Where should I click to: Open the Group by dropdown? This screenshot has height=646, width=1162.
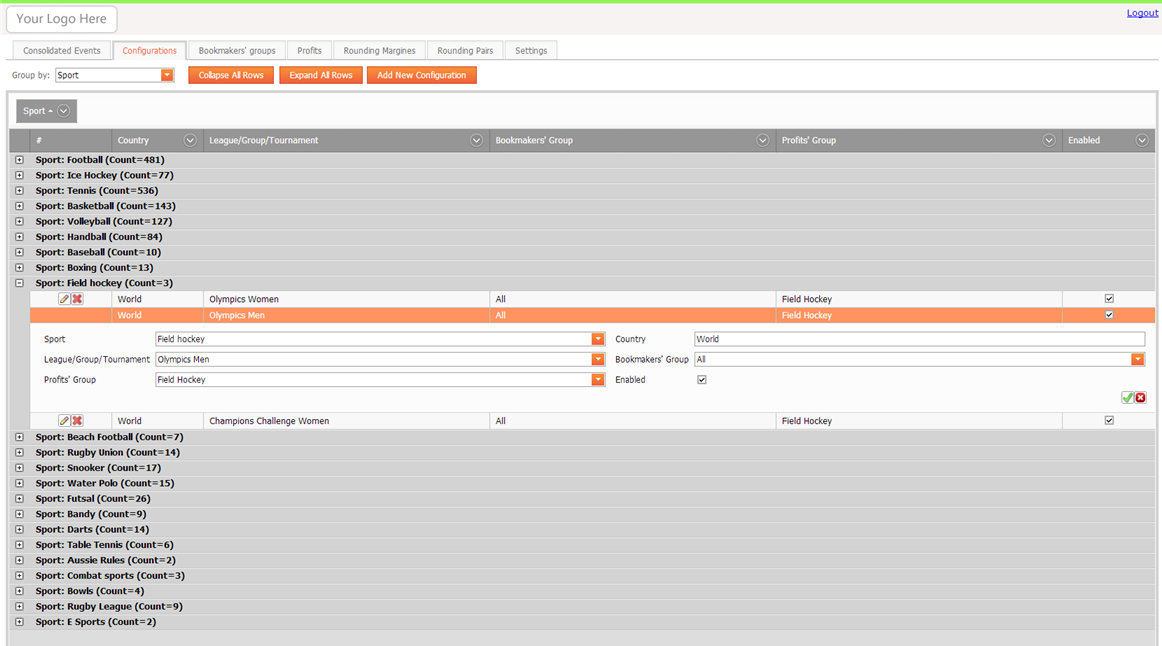coord(167,75)
